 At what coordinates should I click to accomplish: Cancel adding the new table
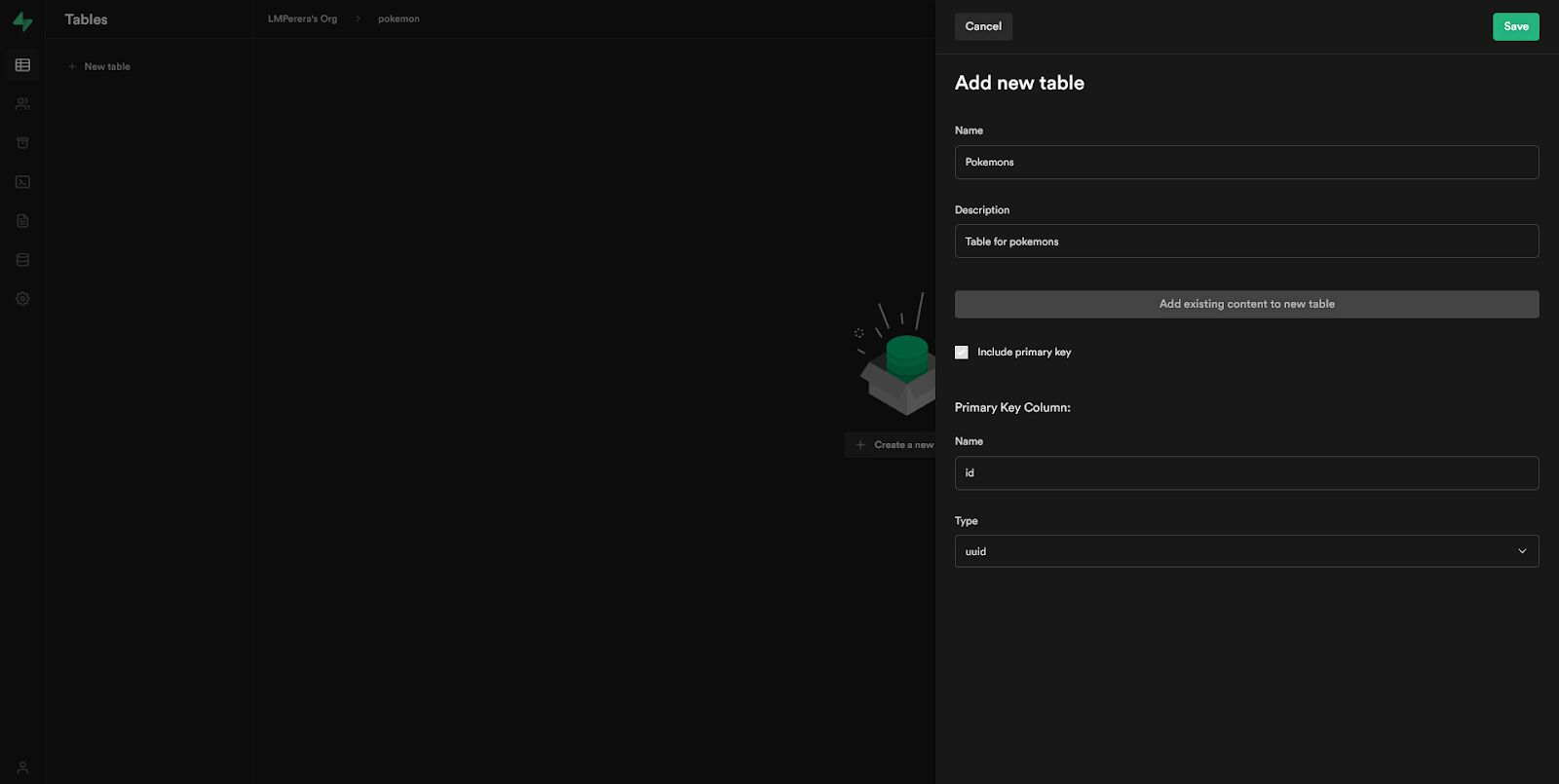tap(983, 26)
